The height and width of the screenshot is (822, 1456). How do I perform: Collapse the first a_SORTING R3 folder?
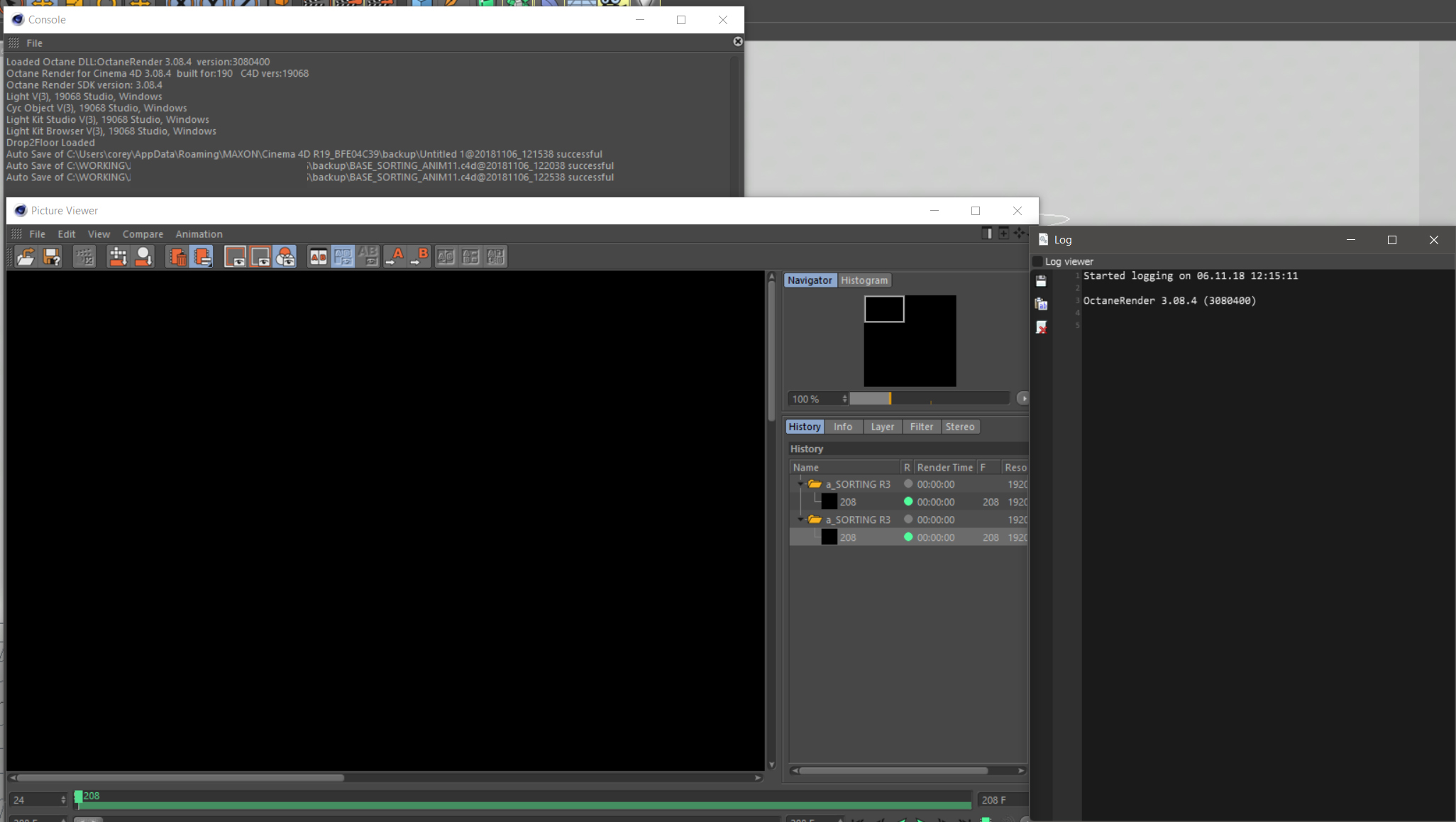tap(800, 484)
